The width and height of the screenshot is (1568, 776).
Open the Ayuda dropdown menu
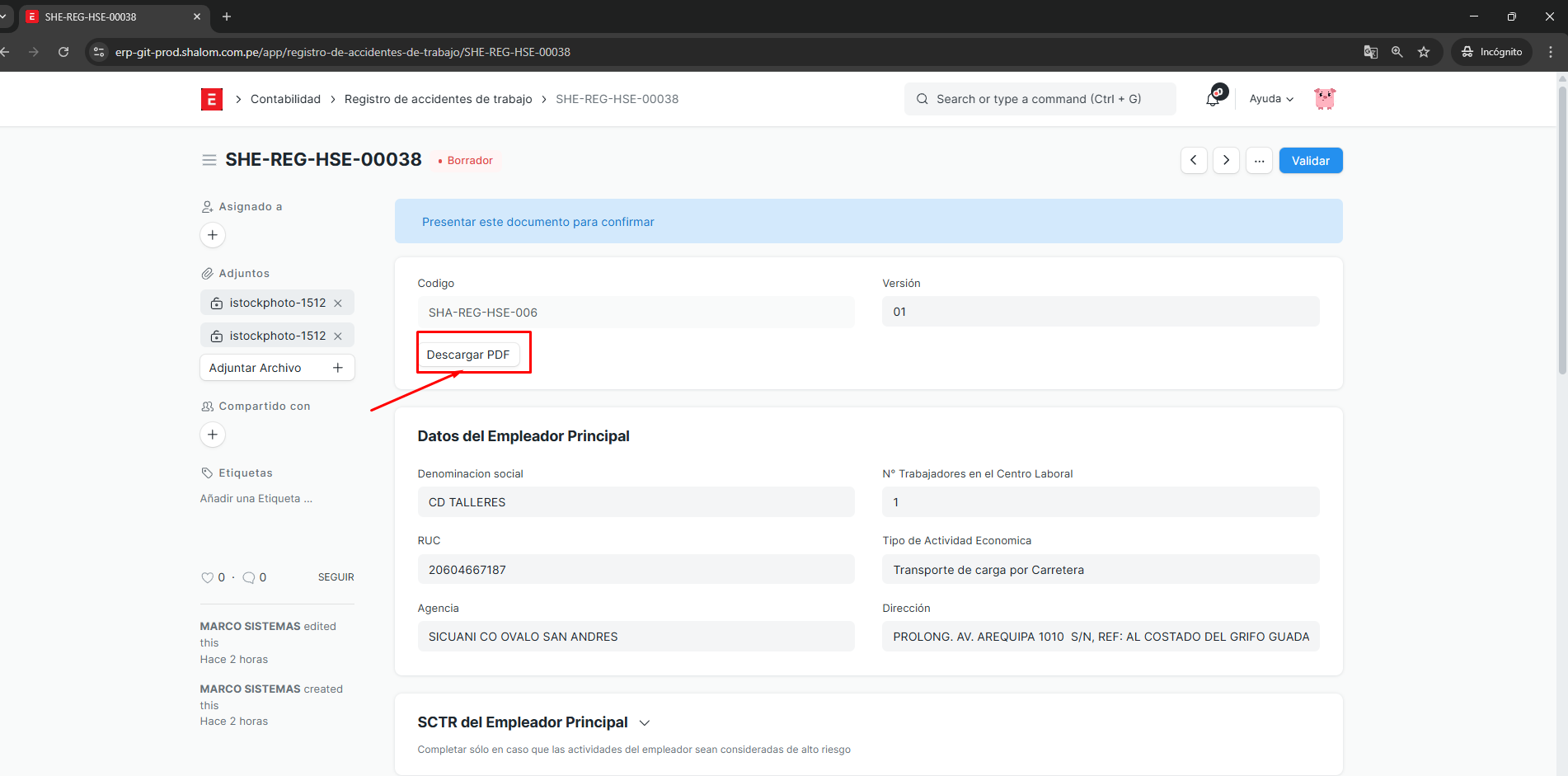click(1270, 99)
